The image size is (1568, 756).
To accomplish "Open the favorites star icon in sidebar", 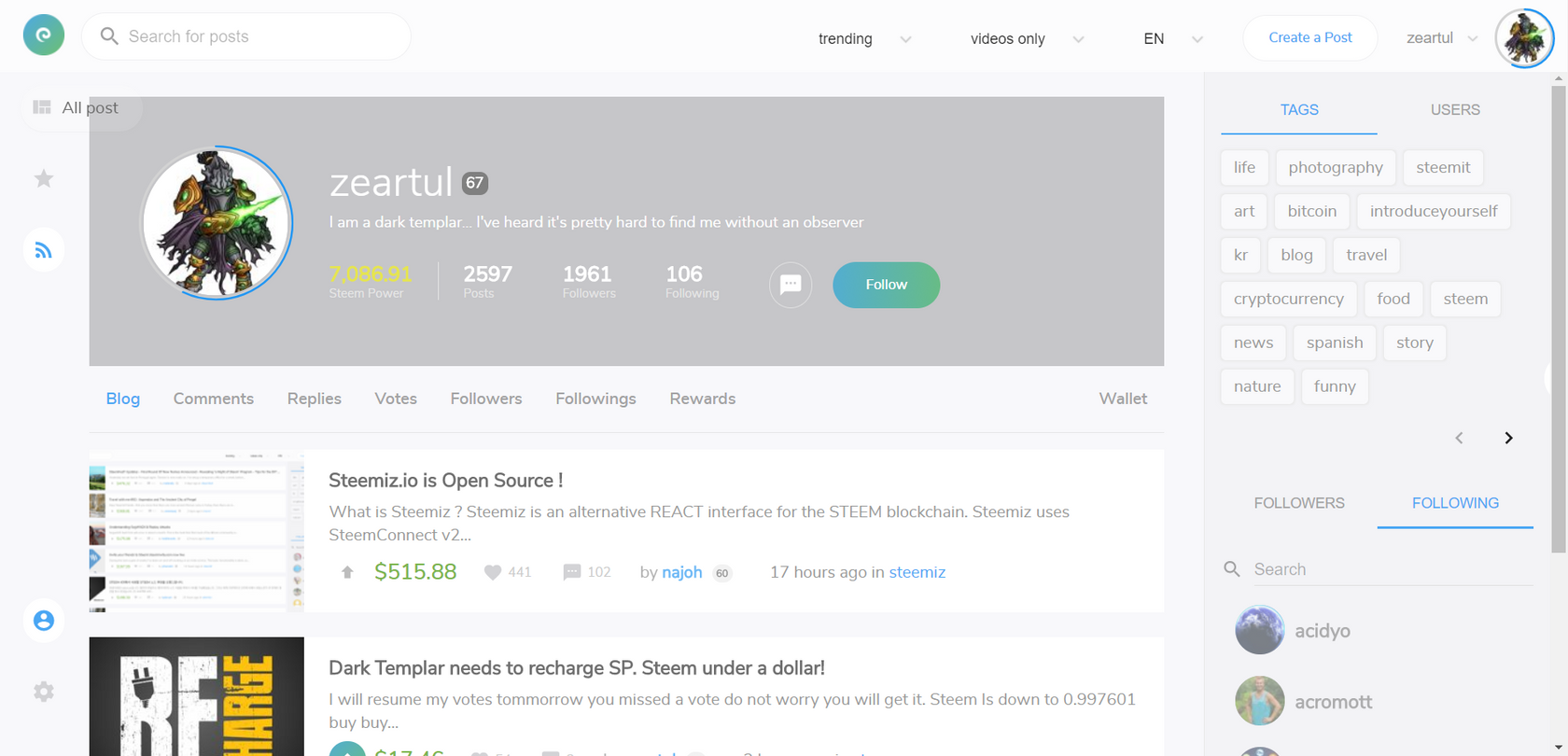I will point(44,178).
